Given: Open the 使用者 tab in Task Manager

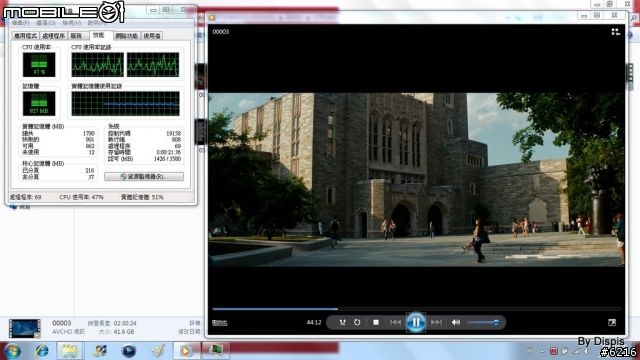Looking at the screenshot, I should [152, 36].
